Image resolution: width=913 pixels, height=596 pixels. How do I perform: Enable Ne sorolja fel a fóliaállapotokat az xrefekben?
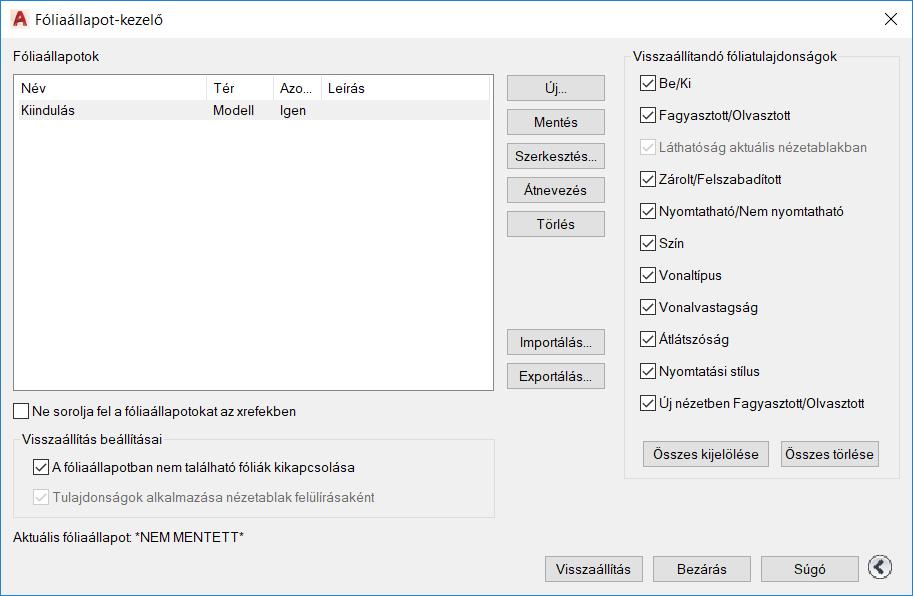(21, 411)
